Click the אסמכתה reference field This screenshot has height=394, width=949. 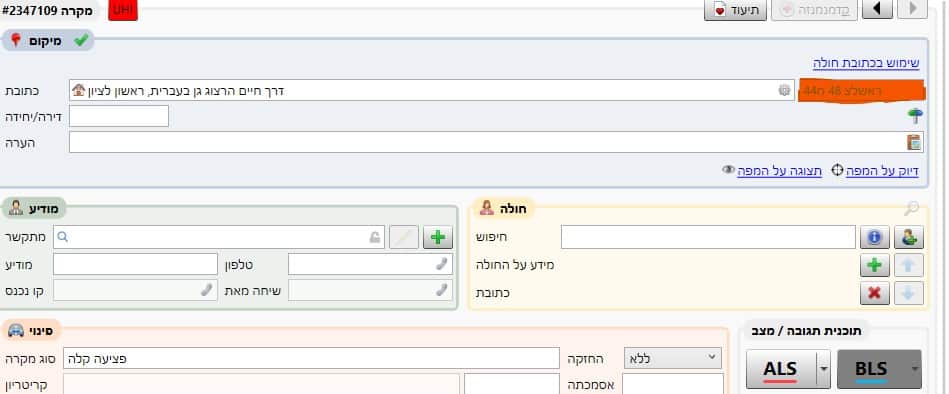672,384
